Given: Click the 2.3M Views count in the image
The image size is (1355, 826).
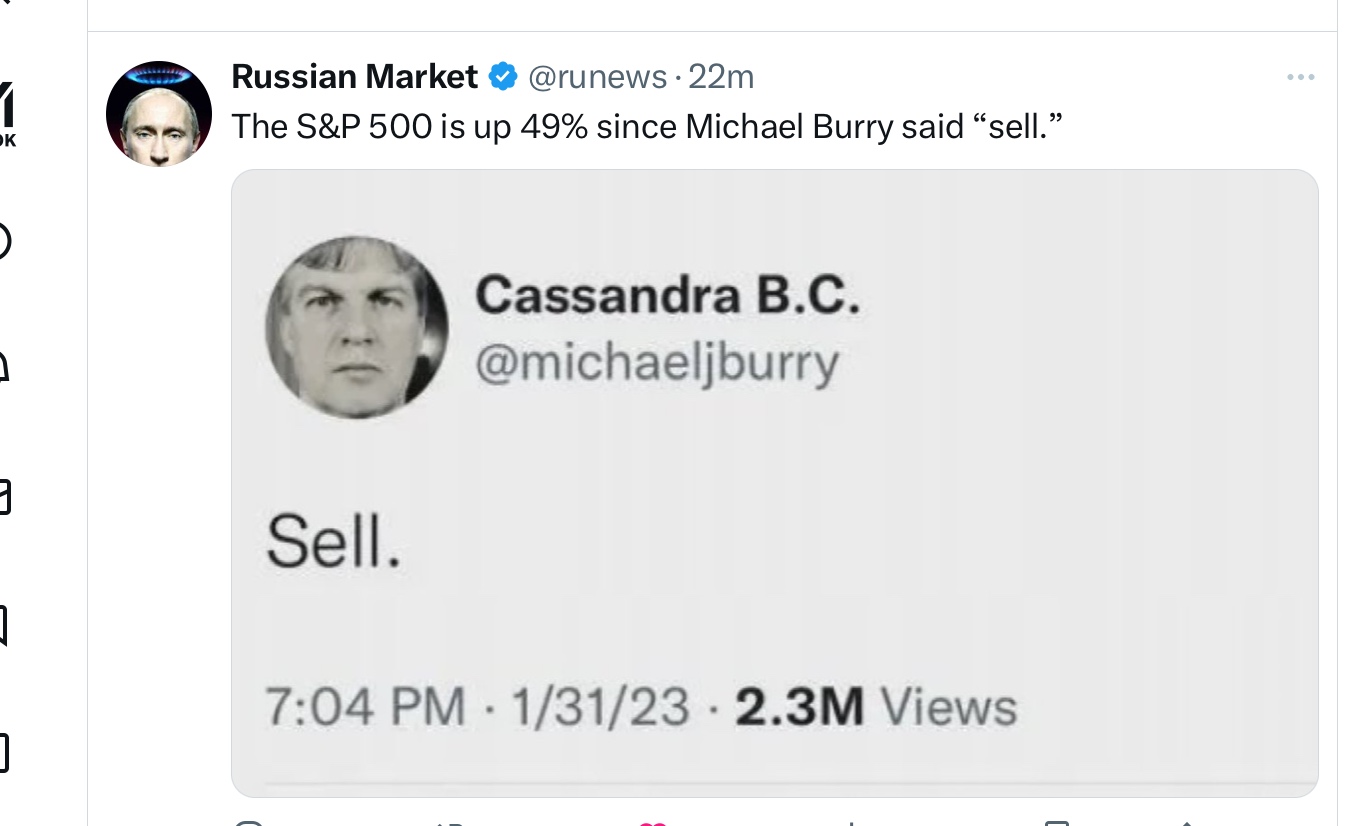Looking at the screenshot, I should tap(875, 708).
